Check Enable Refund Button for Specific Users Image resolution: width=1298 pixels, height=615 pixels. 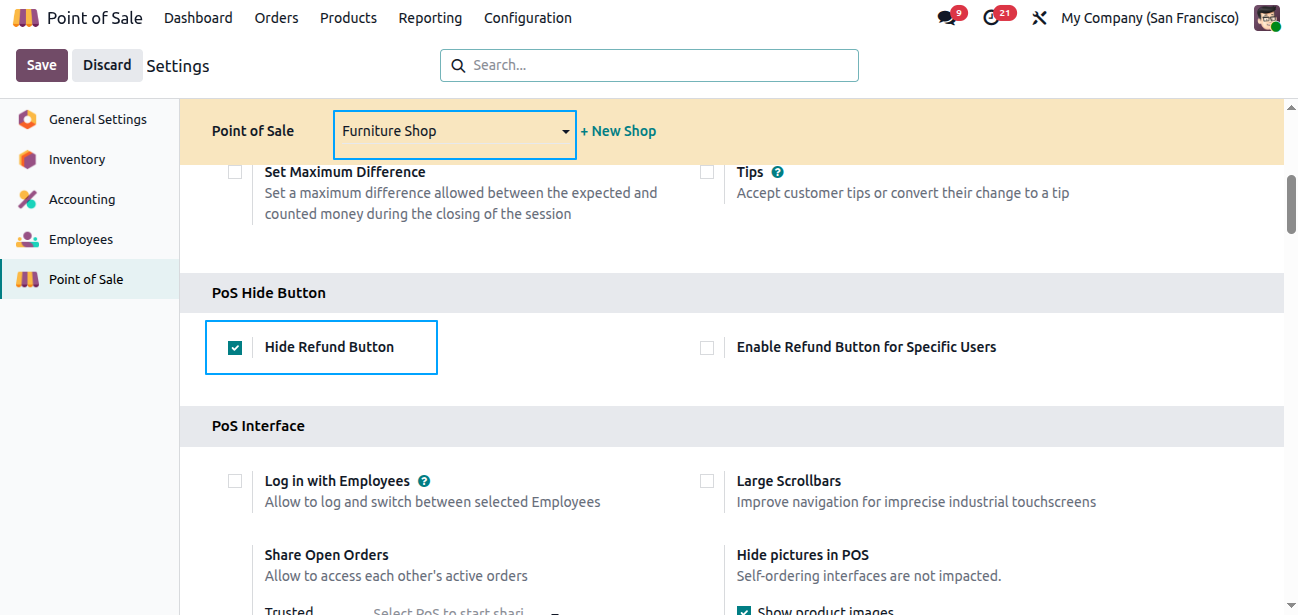tap(707, 348)
